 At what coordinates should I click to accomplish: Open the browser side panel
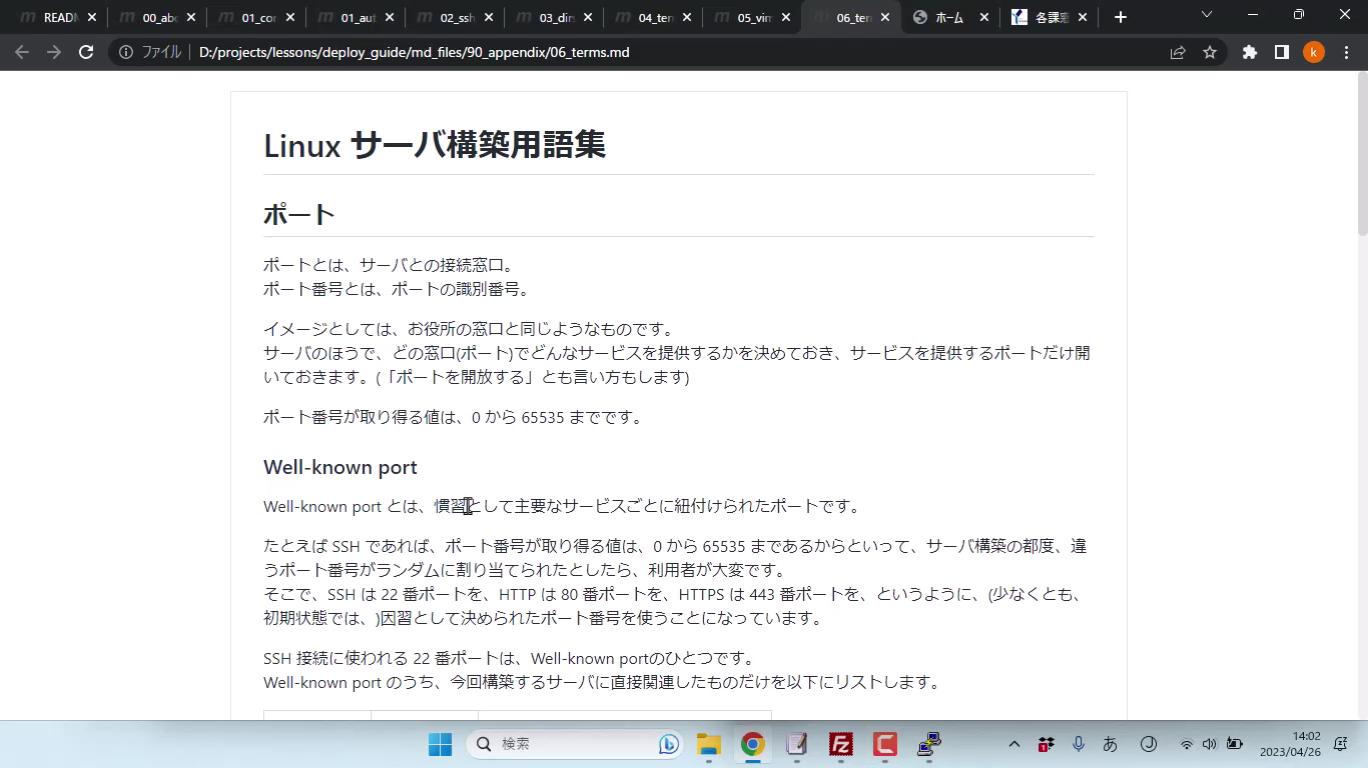pyautogui.click(x=1281, y=52)
